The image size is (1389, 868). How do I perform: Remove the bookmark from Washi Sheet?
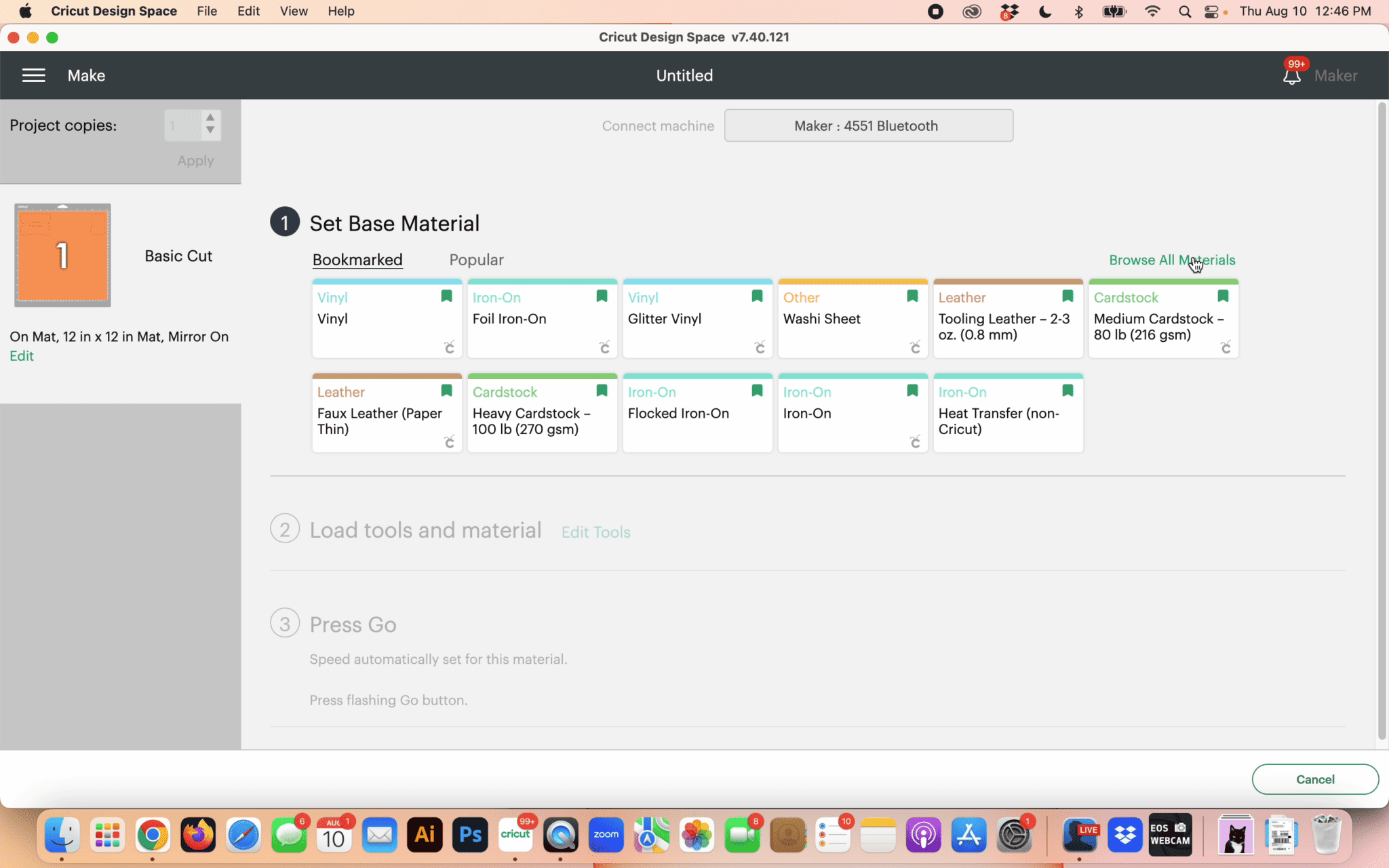[x=912, y=296]
